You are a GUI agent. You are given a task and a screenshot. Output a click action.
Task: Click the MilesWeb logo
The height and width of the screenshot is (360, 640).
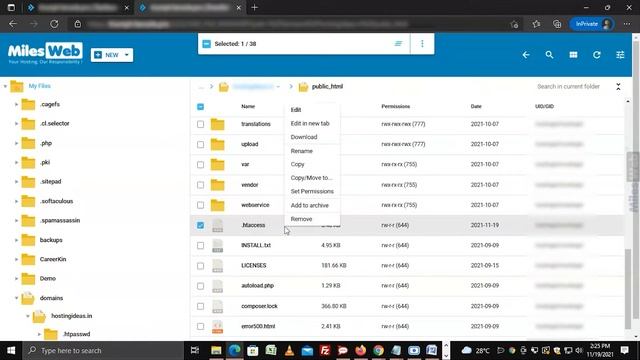[45, 53]
